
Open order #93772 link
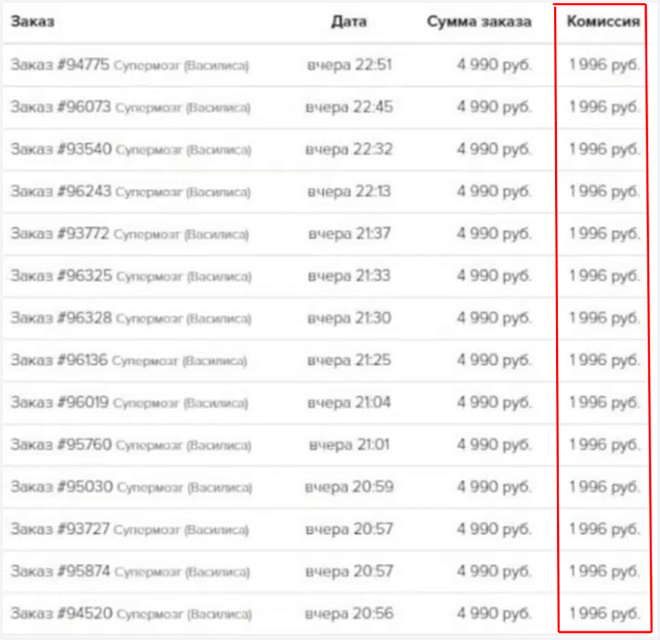coord(60,233)
